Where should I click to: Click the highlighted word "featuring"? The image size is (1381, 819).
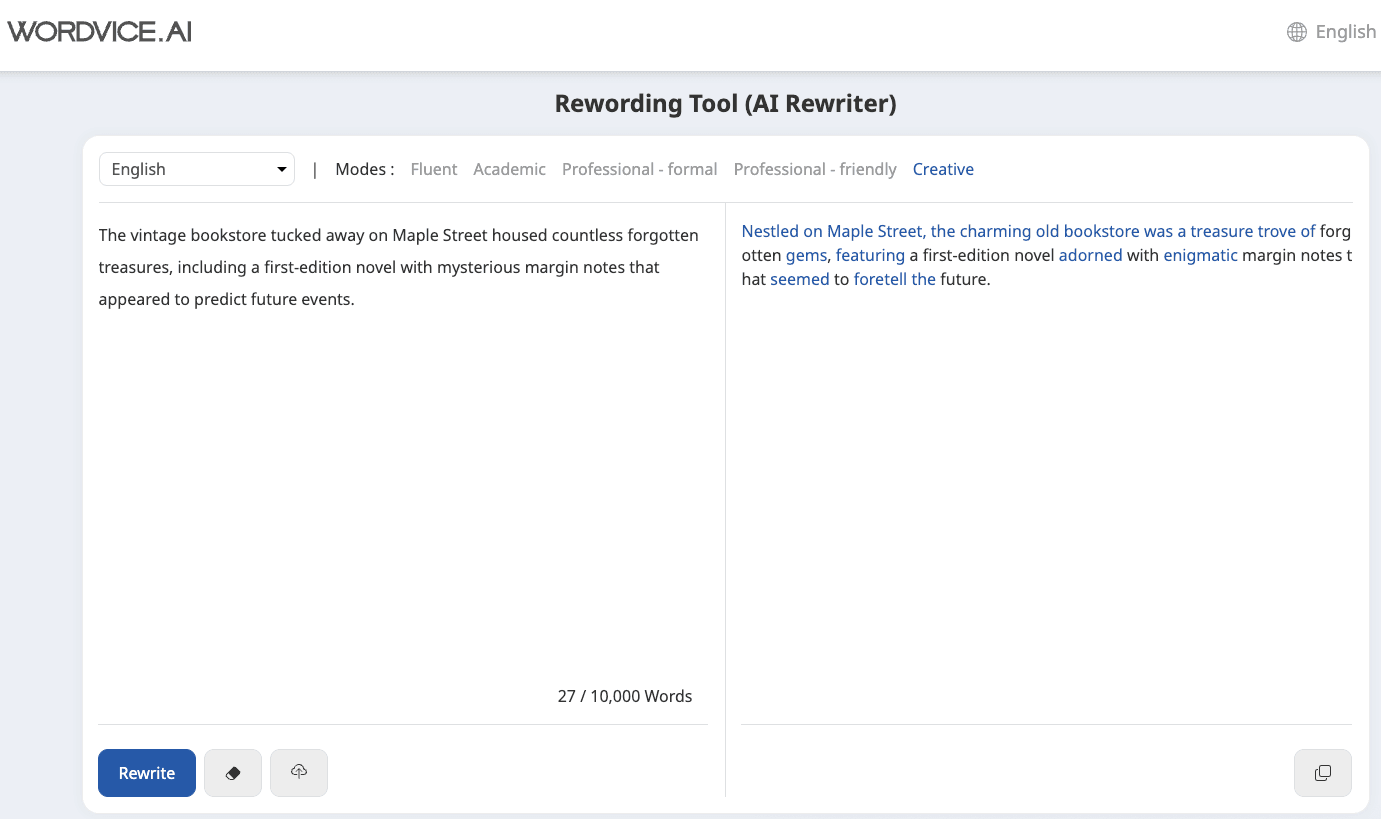[870, 255]
